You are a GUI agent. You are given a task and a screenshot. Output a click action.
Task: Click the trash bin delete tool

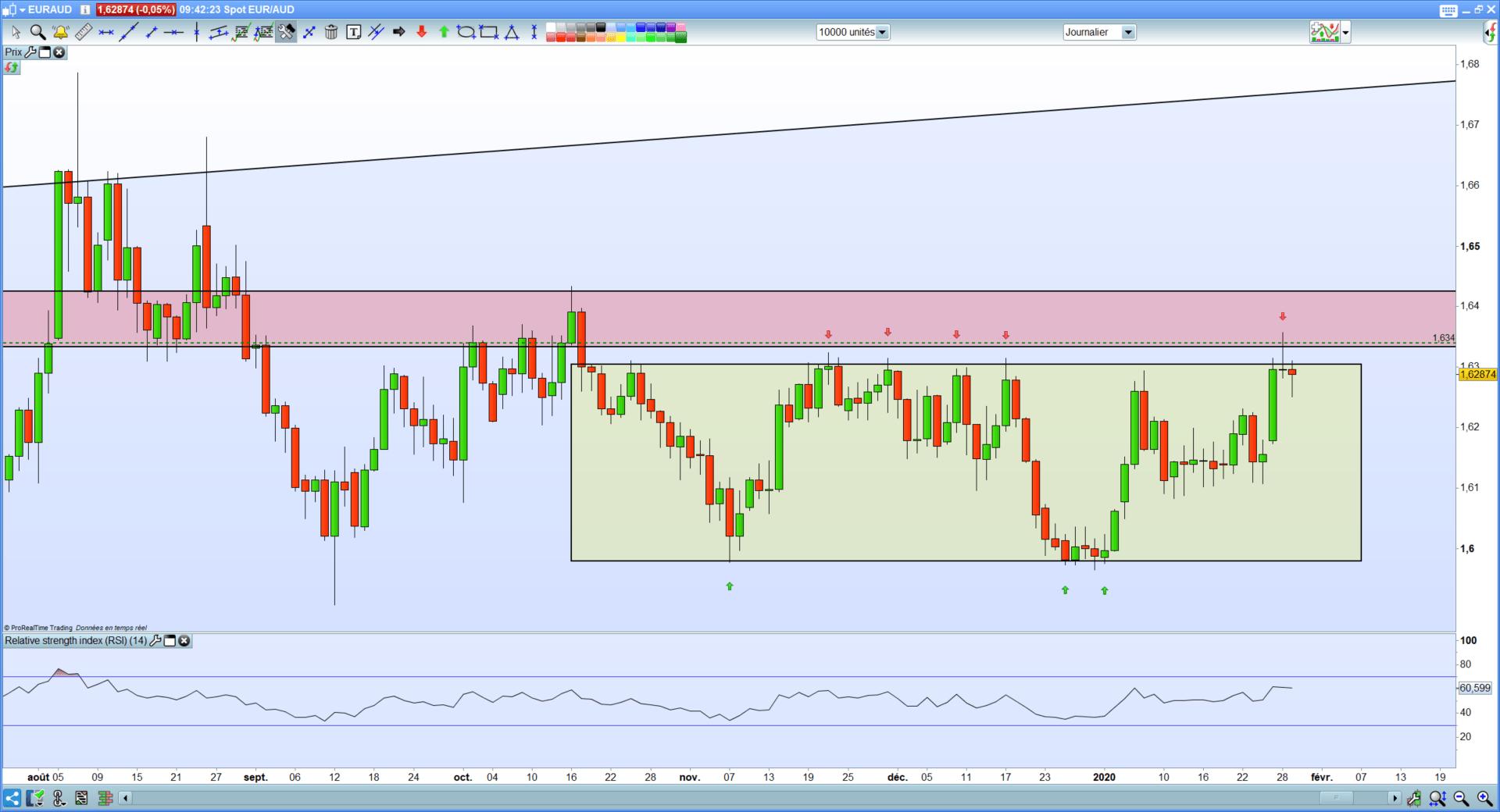tap(331, 32)
